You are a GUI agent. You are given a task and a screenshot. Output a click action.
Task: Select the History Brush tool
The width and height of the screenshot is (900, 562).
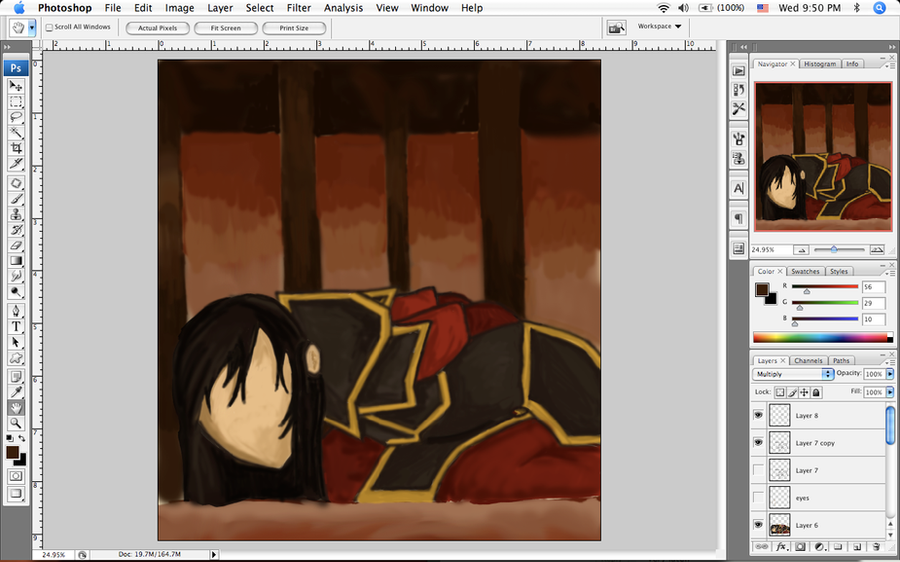click(15, 230)
